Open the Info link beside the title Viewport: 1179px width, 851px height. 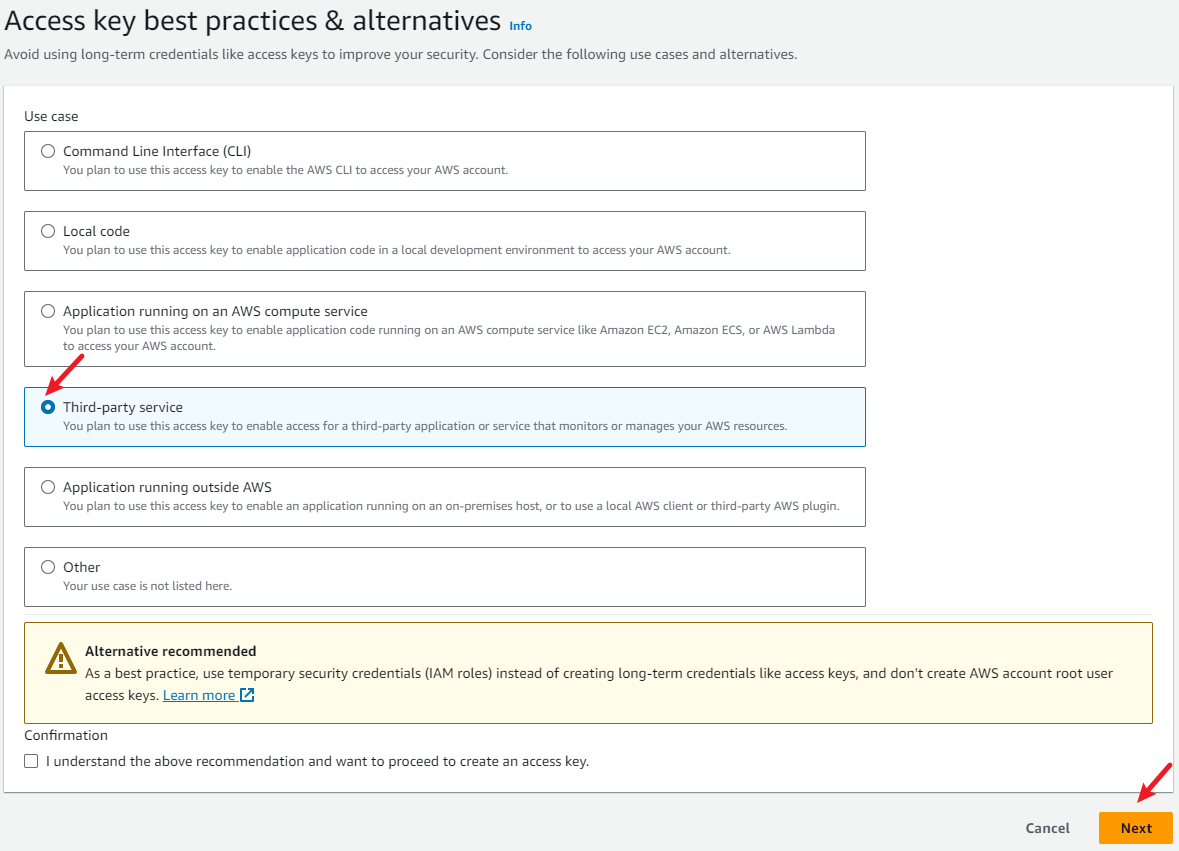click(x=520, y=26)
